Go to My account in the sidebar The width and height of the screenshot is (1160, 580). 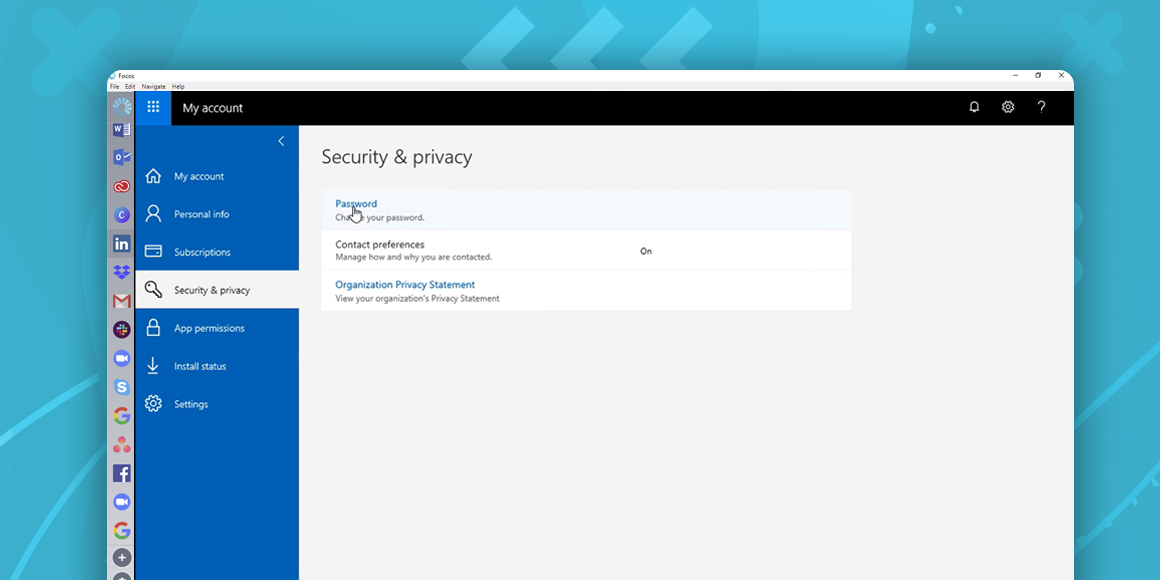(217, 176)
